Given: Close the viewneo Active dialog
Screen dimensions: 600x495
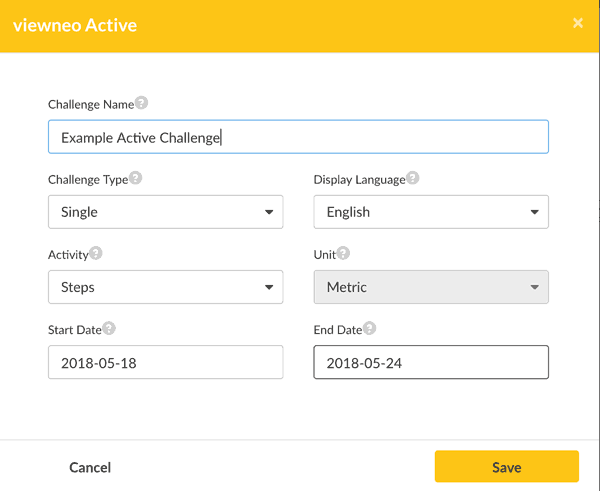Looking at the screenshot, I should (578, 23).
